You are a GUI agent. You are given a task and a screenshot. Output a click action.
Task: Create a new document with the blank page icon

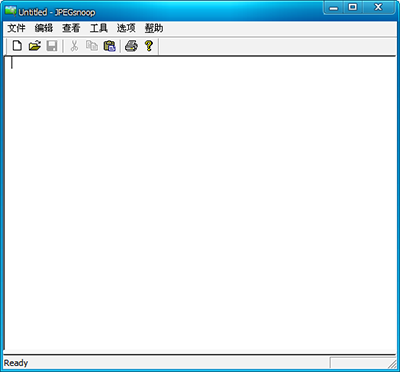point(17,46)
